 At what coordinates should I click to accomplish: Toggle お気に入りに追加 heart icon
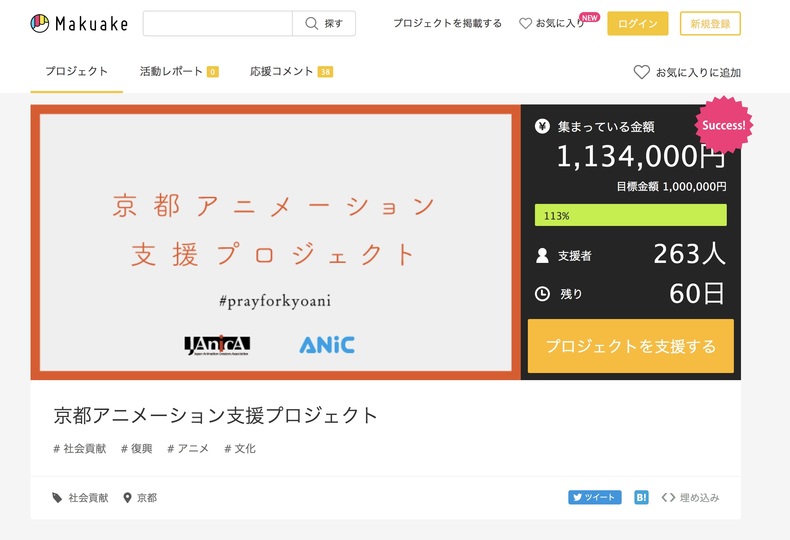pos(641,72)
